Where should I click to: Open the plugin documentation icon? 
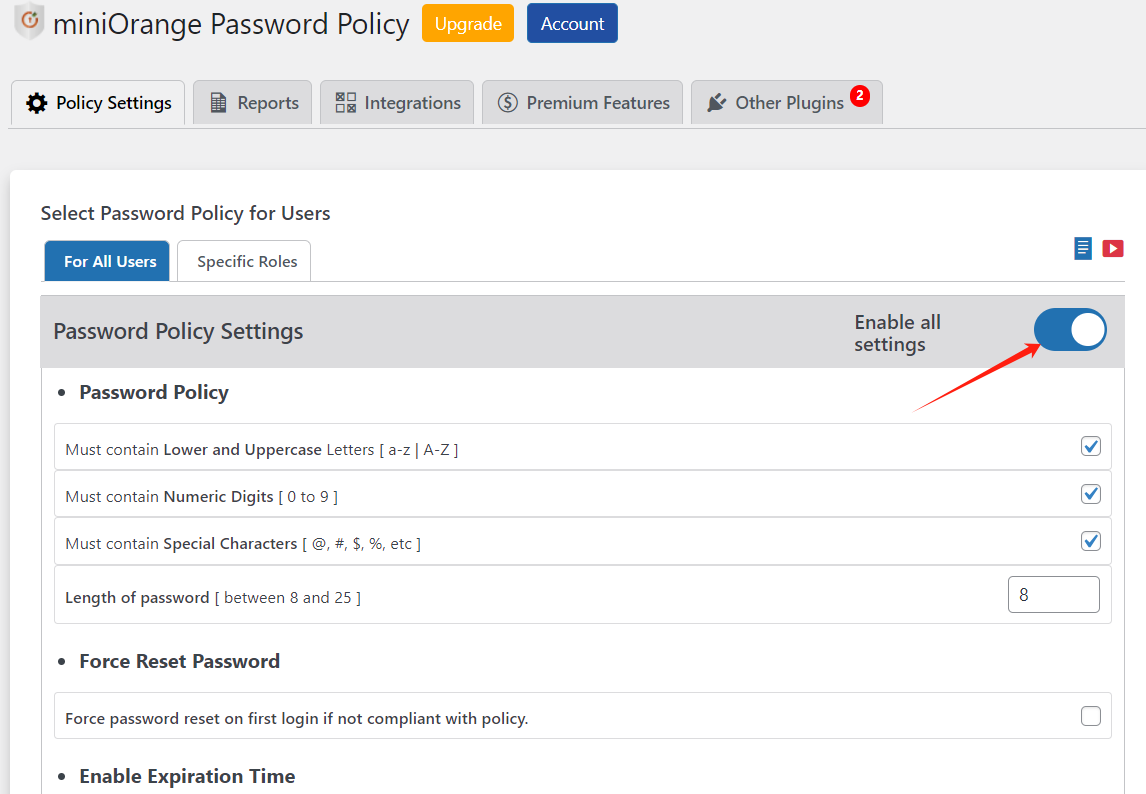pyautogui.click(x=1082, y=248)
